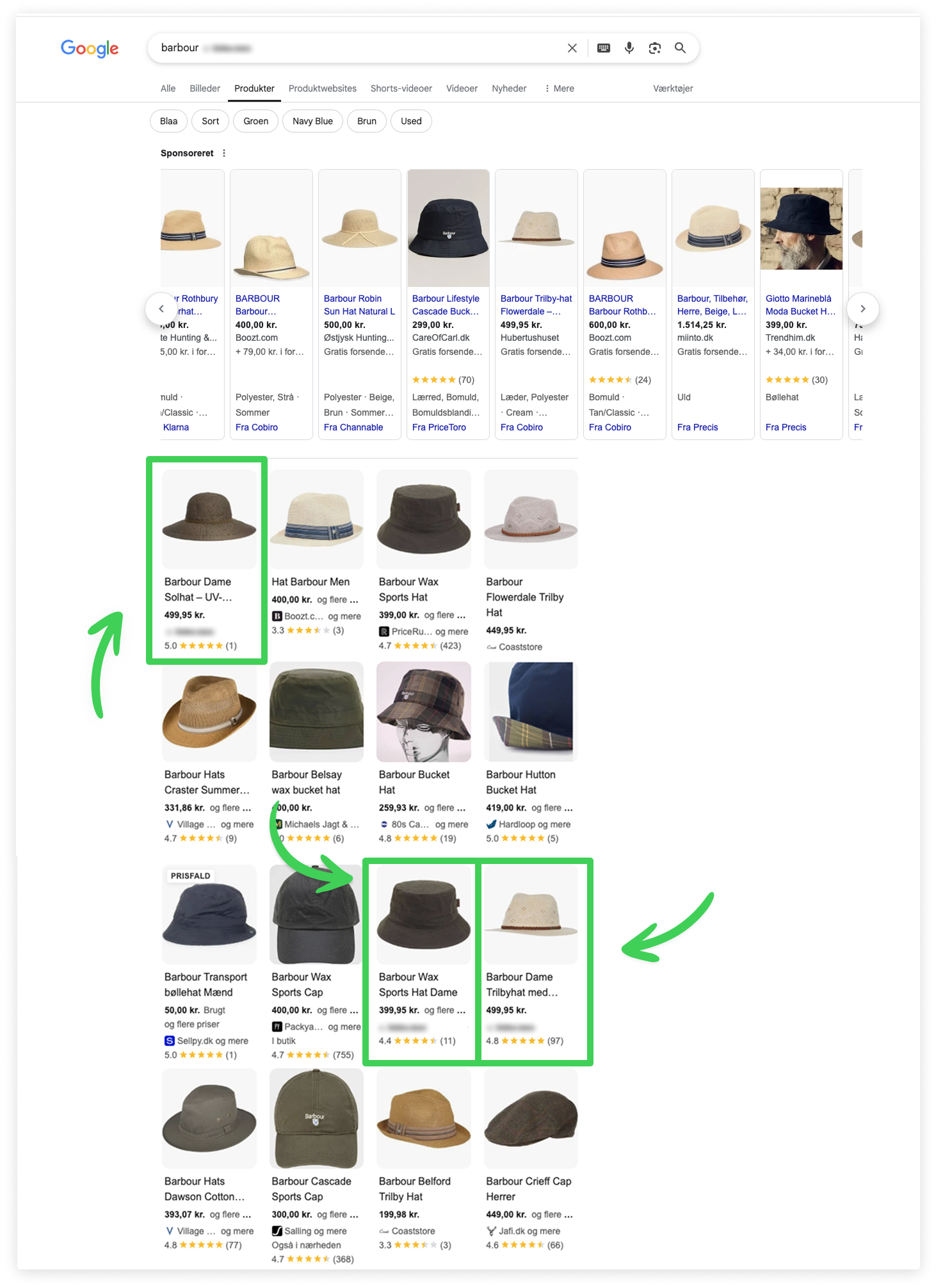This screenshot has width=936, height=1288.
Task: Open Barbour Robin Sun Hat Natural L ad
Action: tap(359, 305)
